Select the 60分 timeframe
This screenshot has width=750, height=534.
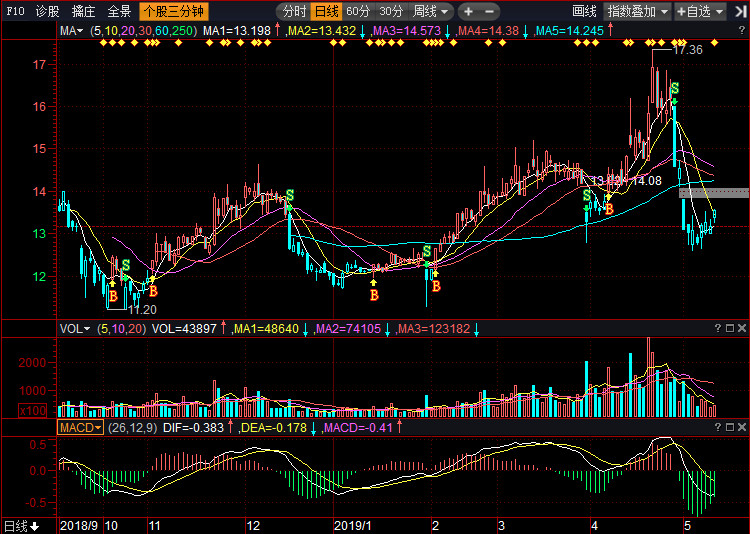358,12
